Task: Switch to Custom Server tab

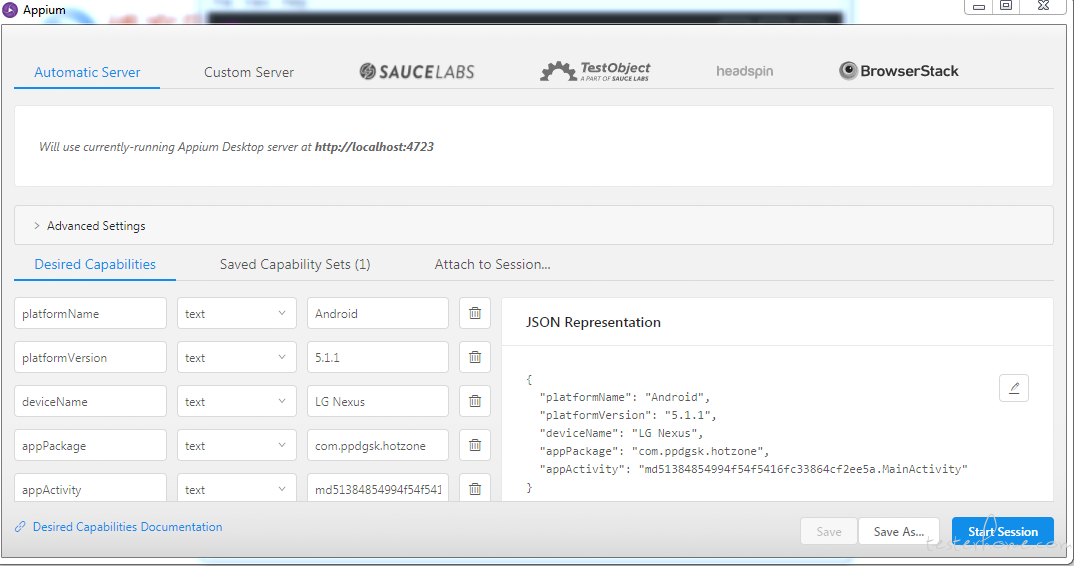Action: pyautogui.click(x=249, y=72)
